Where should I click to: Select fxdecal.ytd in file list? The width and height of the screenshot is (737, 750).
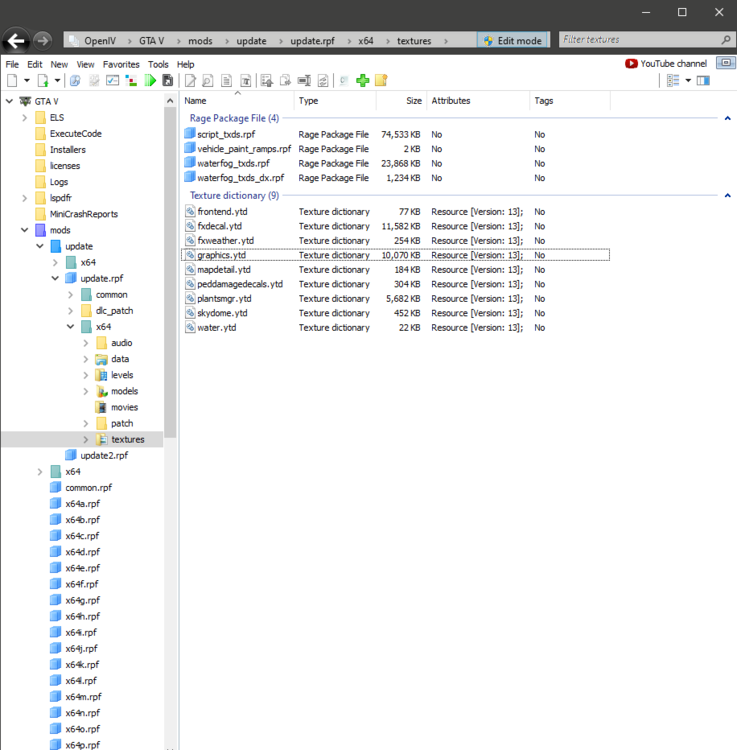(x=220, y=226)
